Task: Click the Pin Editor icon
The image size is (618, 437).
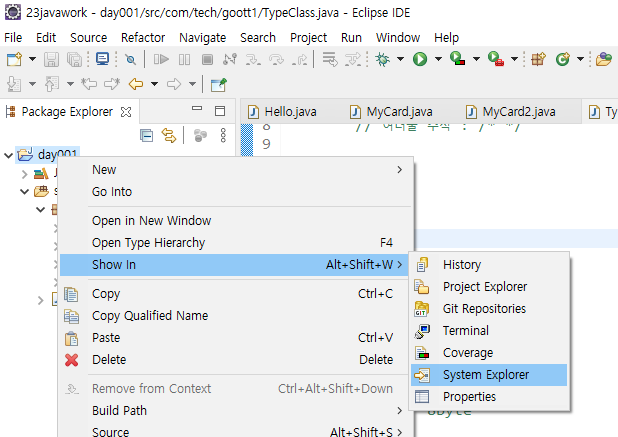Action: tap(219, 84)
